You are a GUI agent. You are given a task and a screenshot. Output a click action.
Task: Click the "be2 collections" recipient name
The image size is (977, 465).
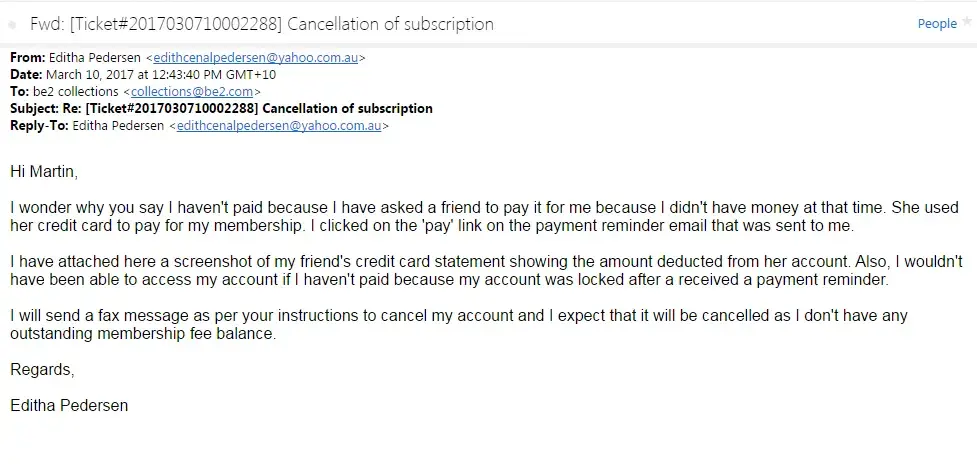tap(77, 91)
